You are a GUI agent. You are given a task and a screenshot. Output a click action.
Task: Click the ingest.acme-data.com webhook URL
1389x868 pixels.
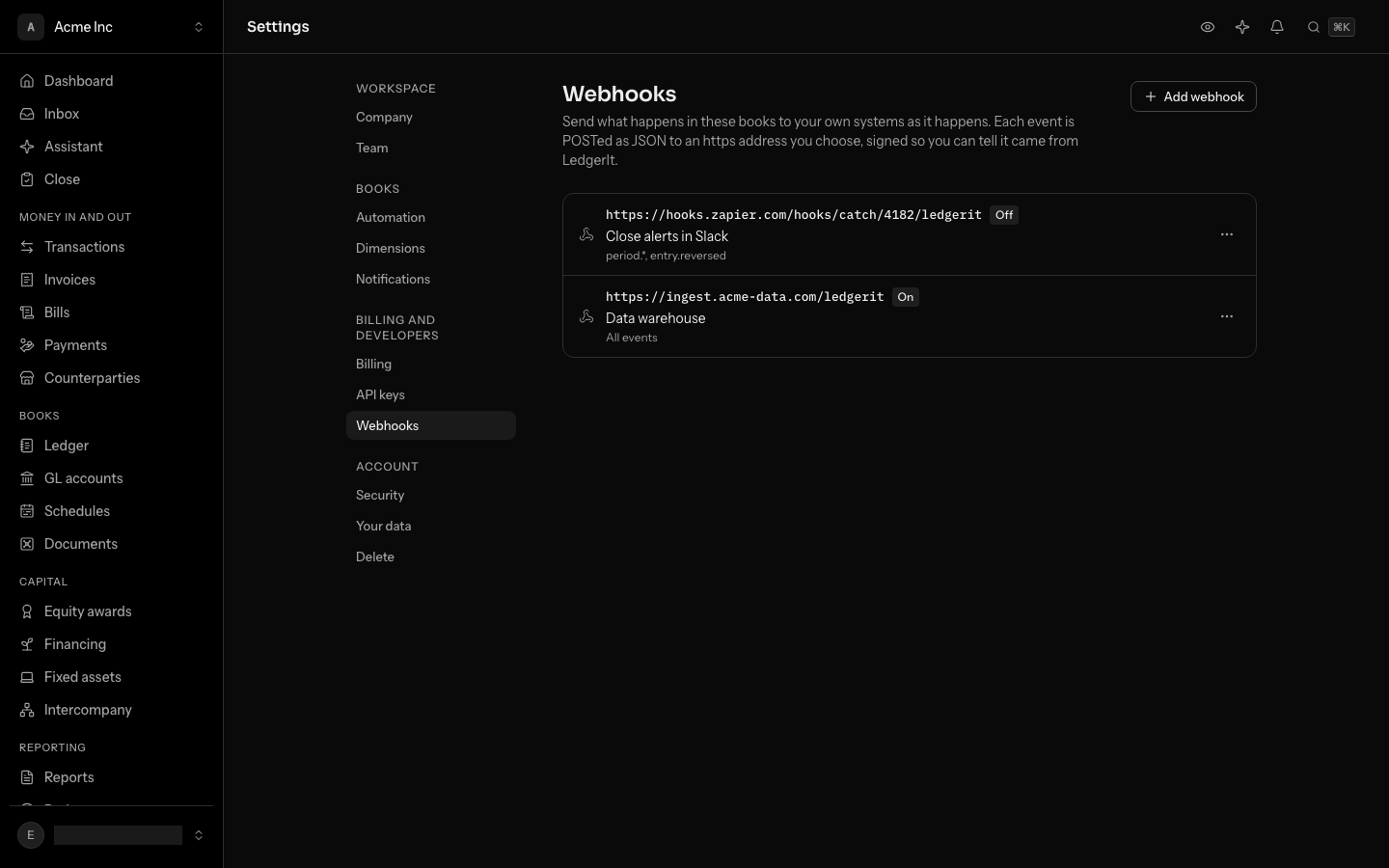click(745, 297)
